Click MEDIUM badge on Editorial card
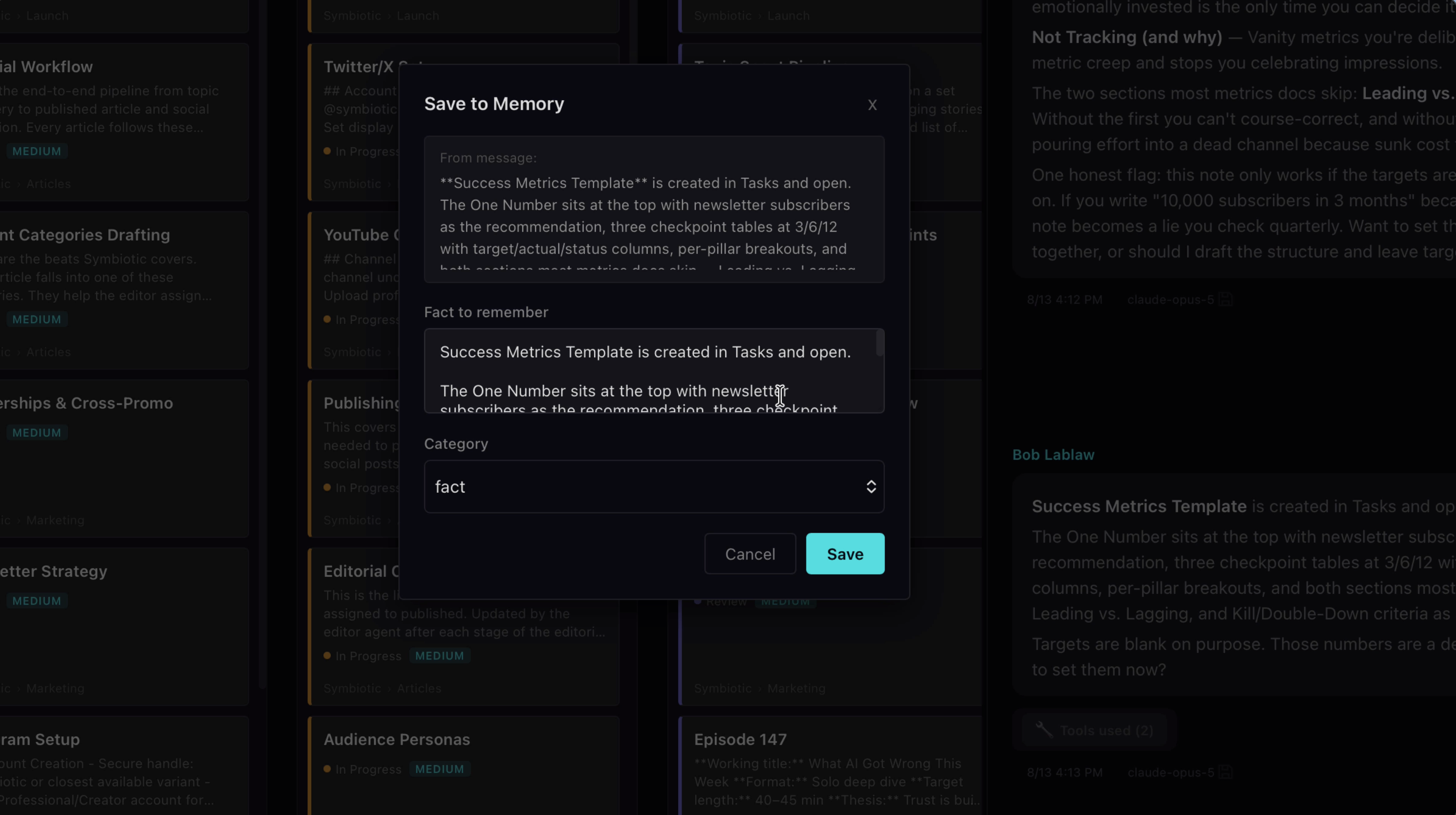 pos(439,655)
